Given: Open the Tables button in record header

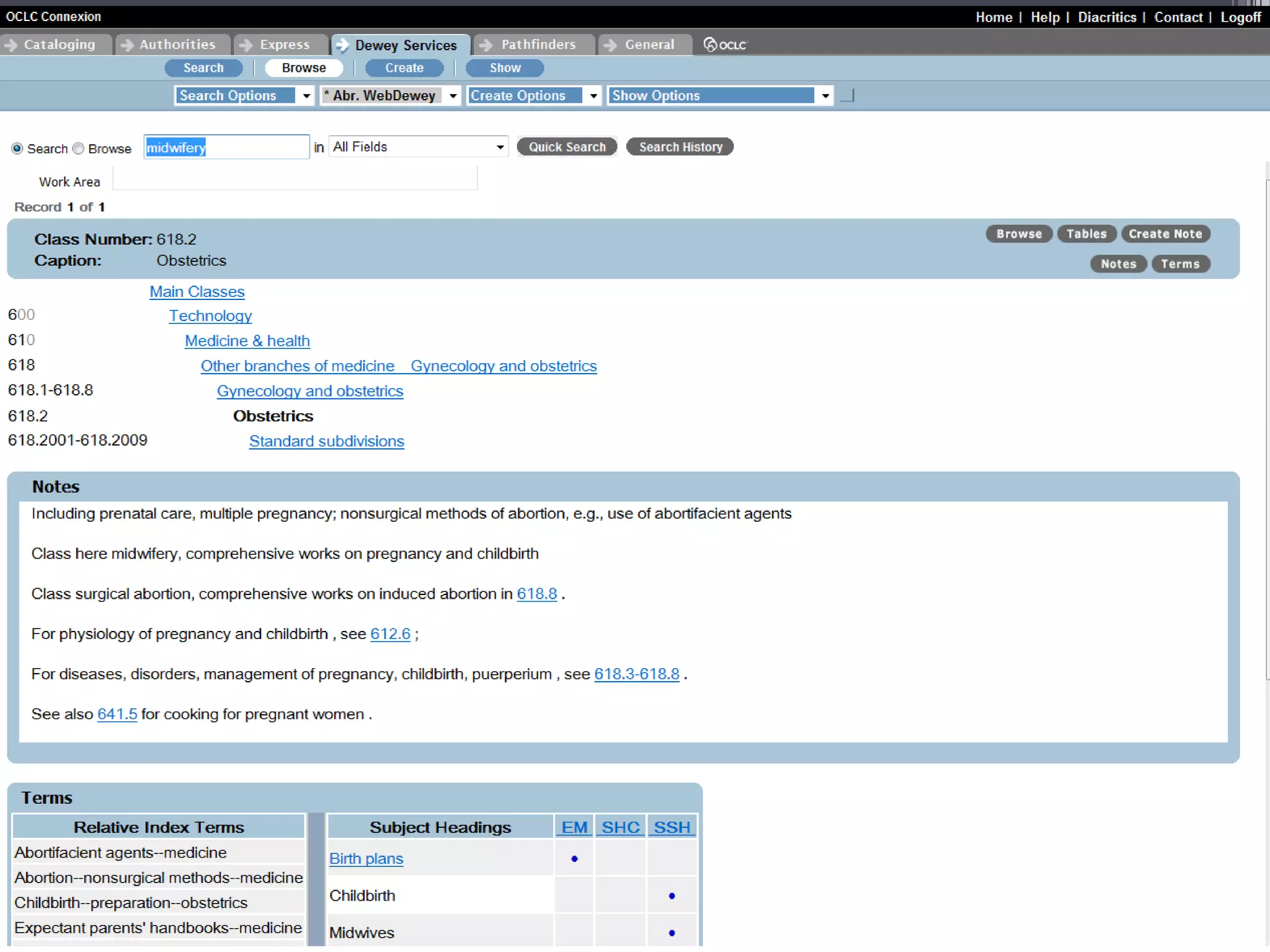Looking at the screenshot, I should tap(1086, 234).
